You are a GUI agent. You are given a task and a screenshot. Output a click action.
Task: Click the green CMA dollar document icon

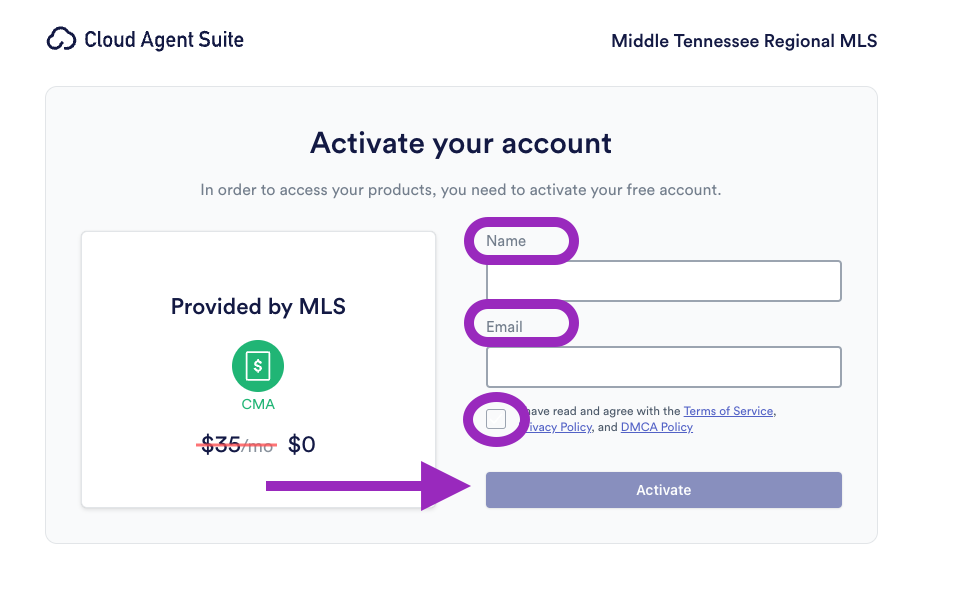tap(258, 366)
